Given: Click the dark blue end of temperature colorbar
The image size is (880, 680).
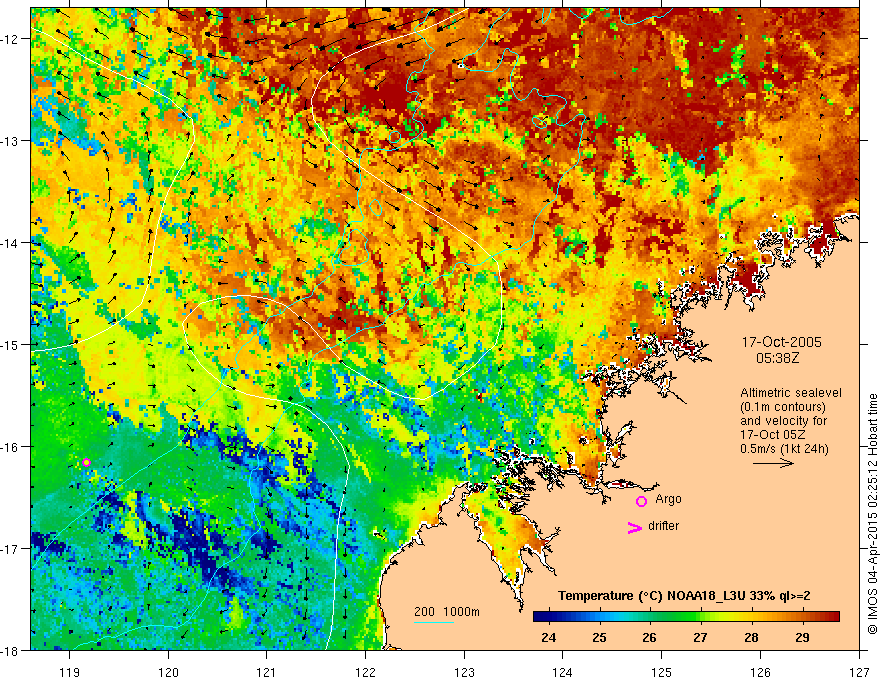Looking at the screenshot, I should [542, 616].
